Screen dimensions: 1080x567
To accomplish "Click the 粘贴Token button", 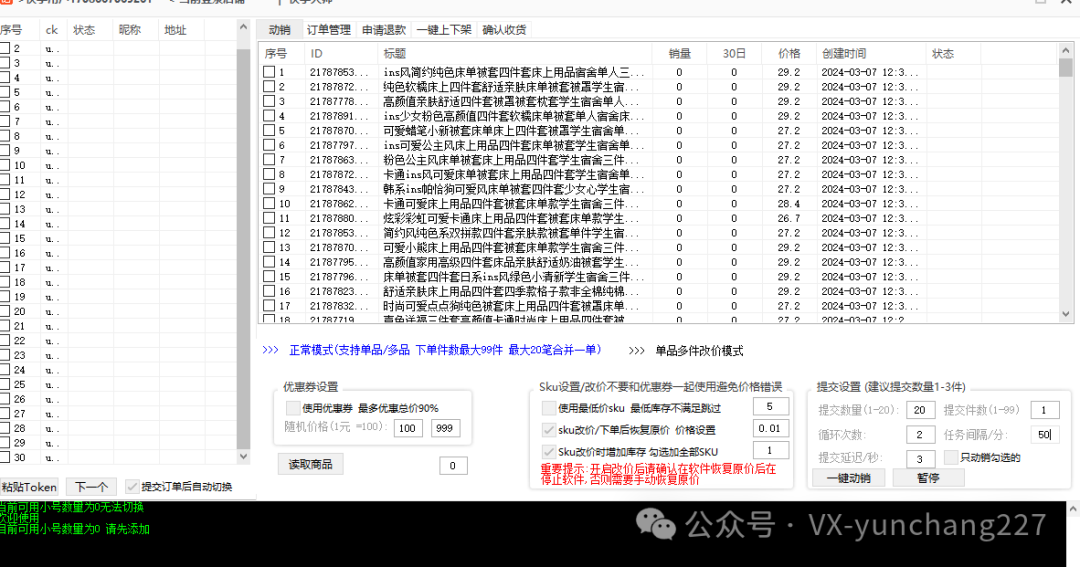I will tap(29, 487).
